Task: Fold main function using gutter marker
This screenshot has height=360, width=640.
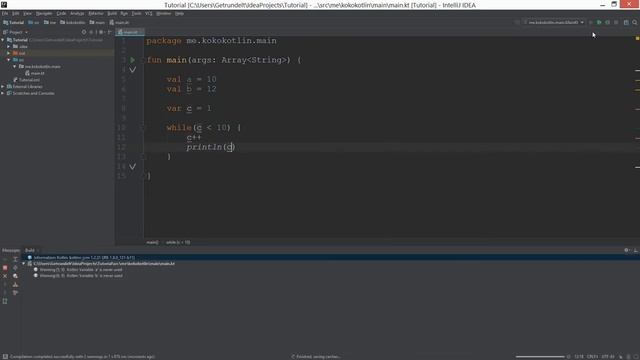Action: click(143, 60)
